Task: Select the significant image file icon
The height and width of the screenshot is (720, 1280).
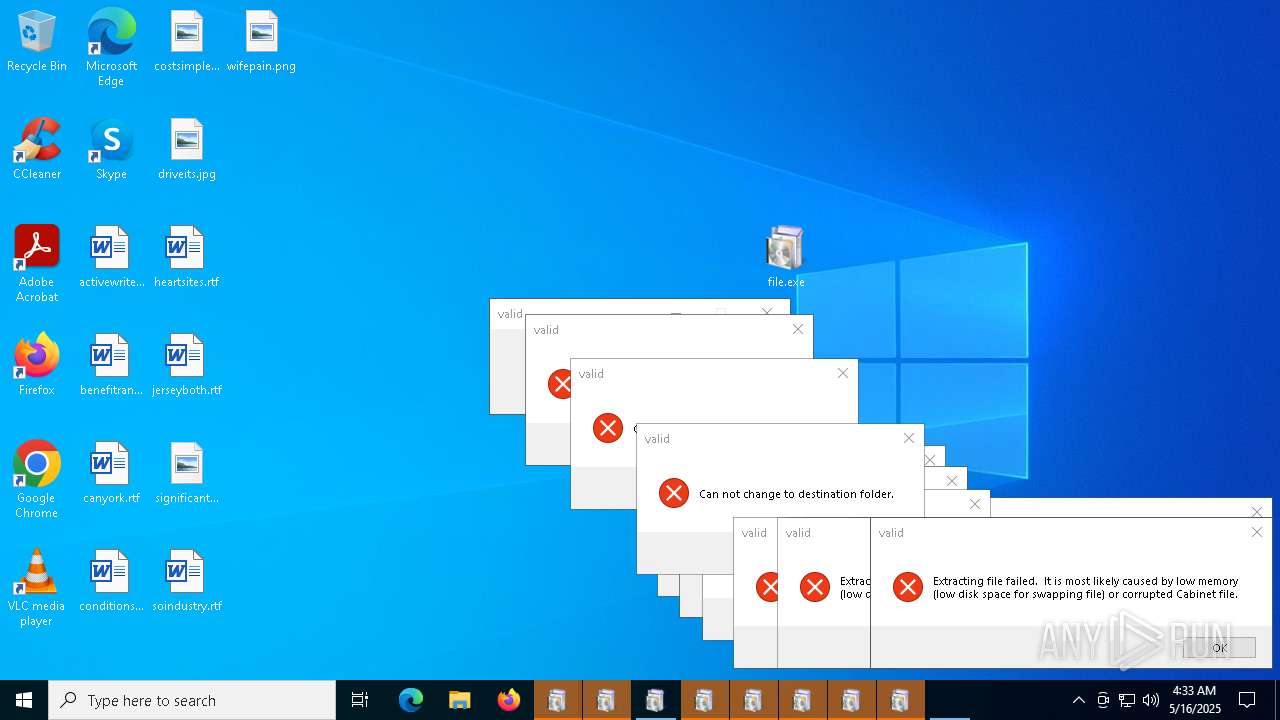Action: (187, 474)
